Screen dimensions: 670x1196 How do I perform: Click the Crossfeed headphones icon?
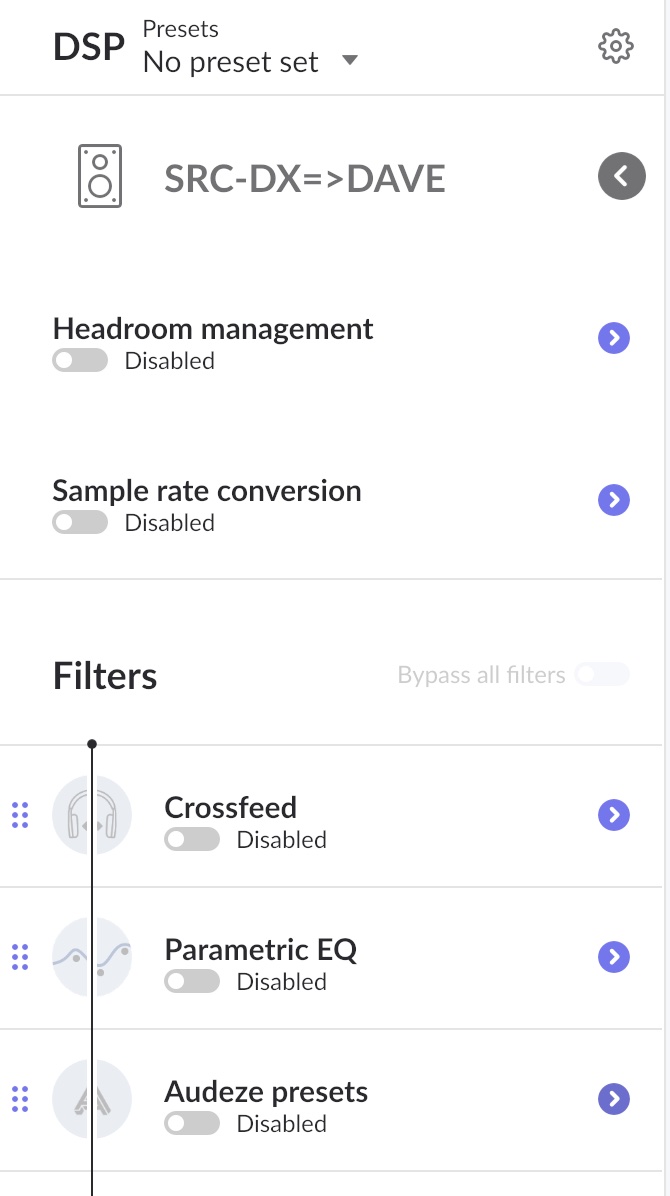pos(92,815)
